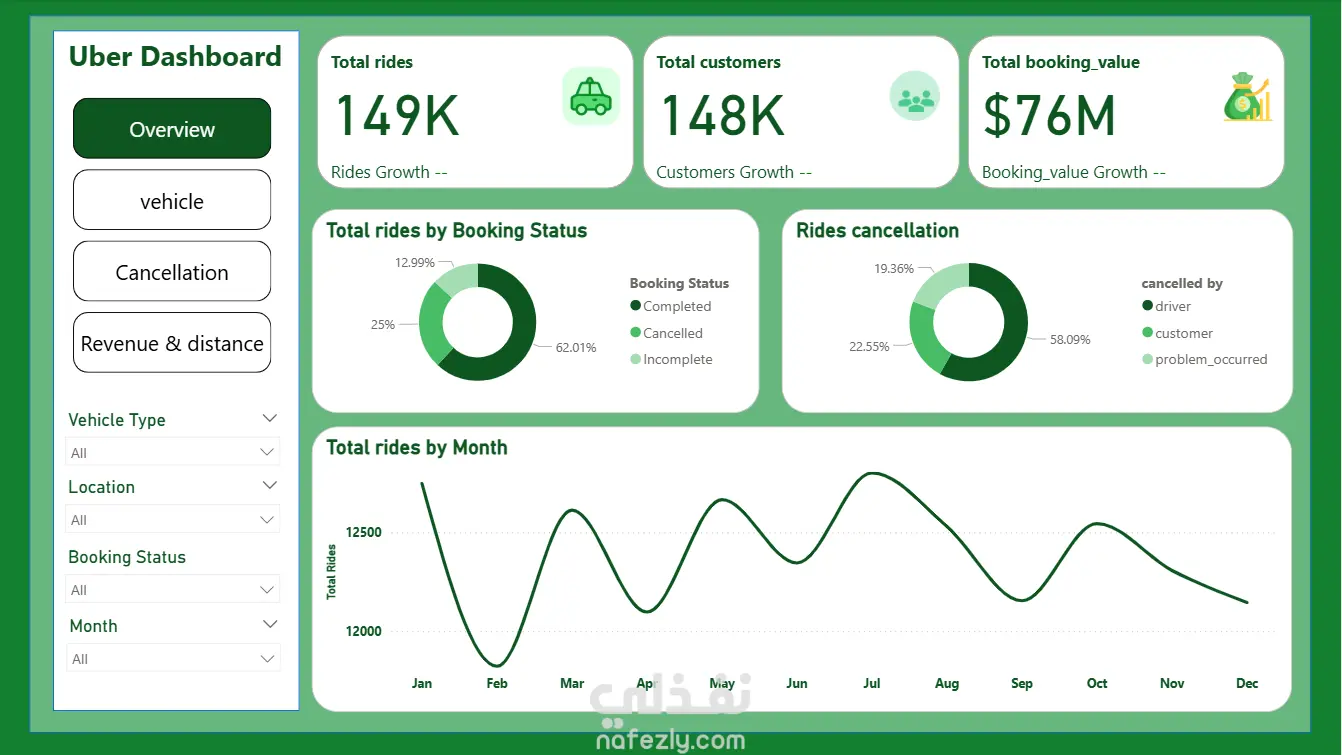Select the Cancelled legend swatch

point(635,333)
